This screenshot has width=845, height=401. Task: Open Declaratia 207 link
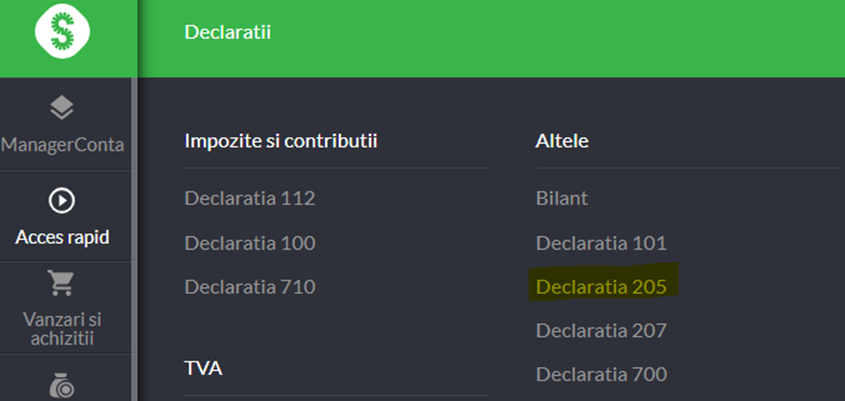pyautogui.click(x=601, y=330)
